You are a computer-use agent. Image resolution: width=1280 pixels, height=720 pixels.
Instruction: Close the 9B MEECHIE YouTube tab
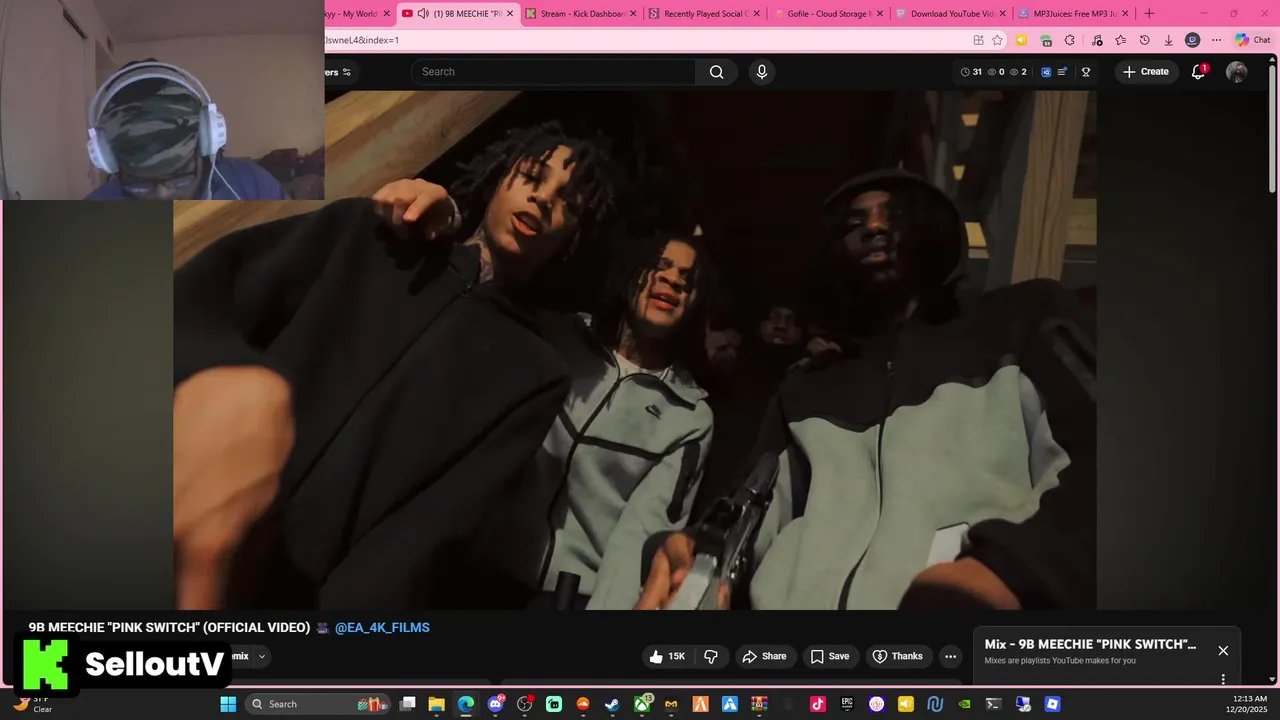[x=510, y=13]
